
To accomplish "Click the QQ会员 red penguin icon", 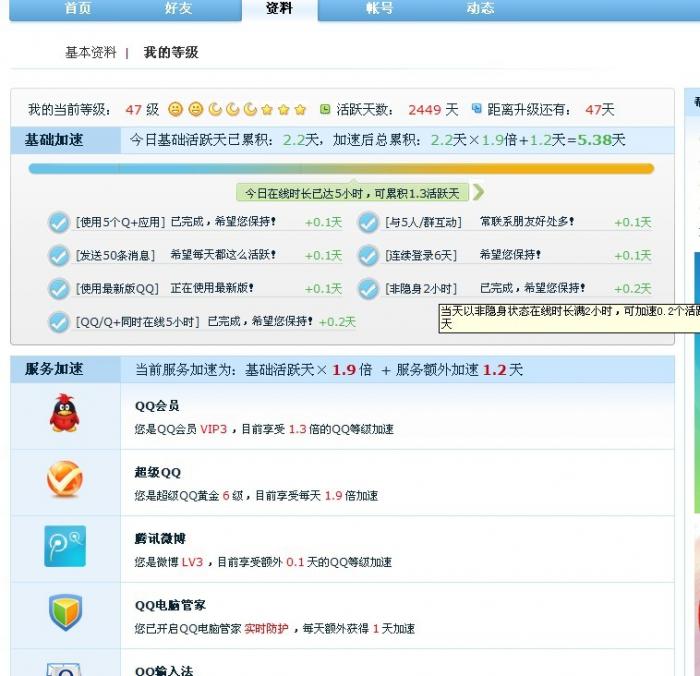I will click(x=65, y=413).
